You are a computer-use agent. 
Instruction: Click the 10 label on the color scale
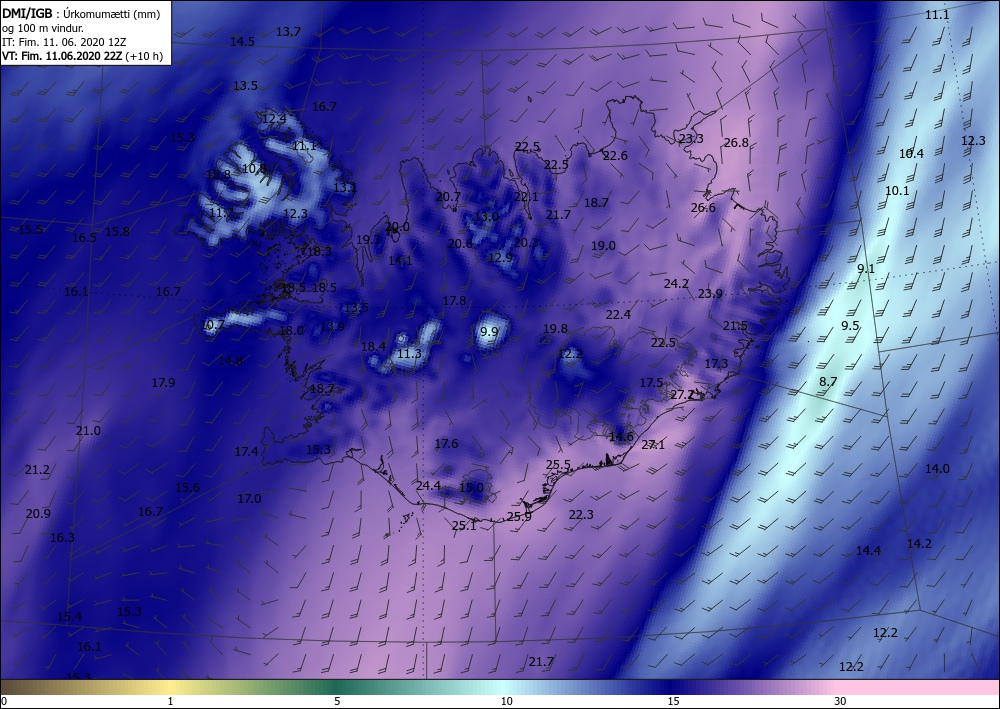(506, 701)
